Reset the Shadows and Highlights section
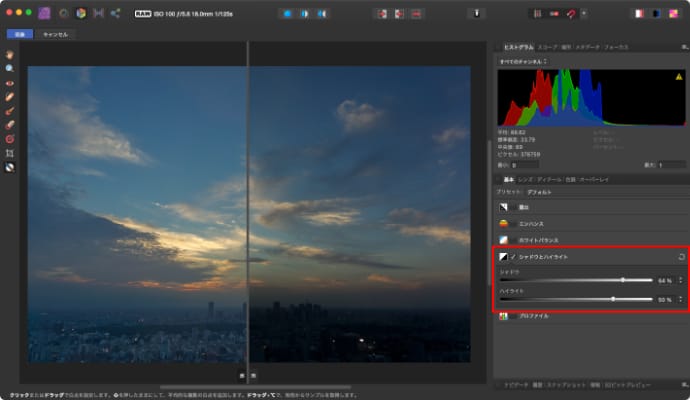690x400 pixels. (x=680, y=257)
